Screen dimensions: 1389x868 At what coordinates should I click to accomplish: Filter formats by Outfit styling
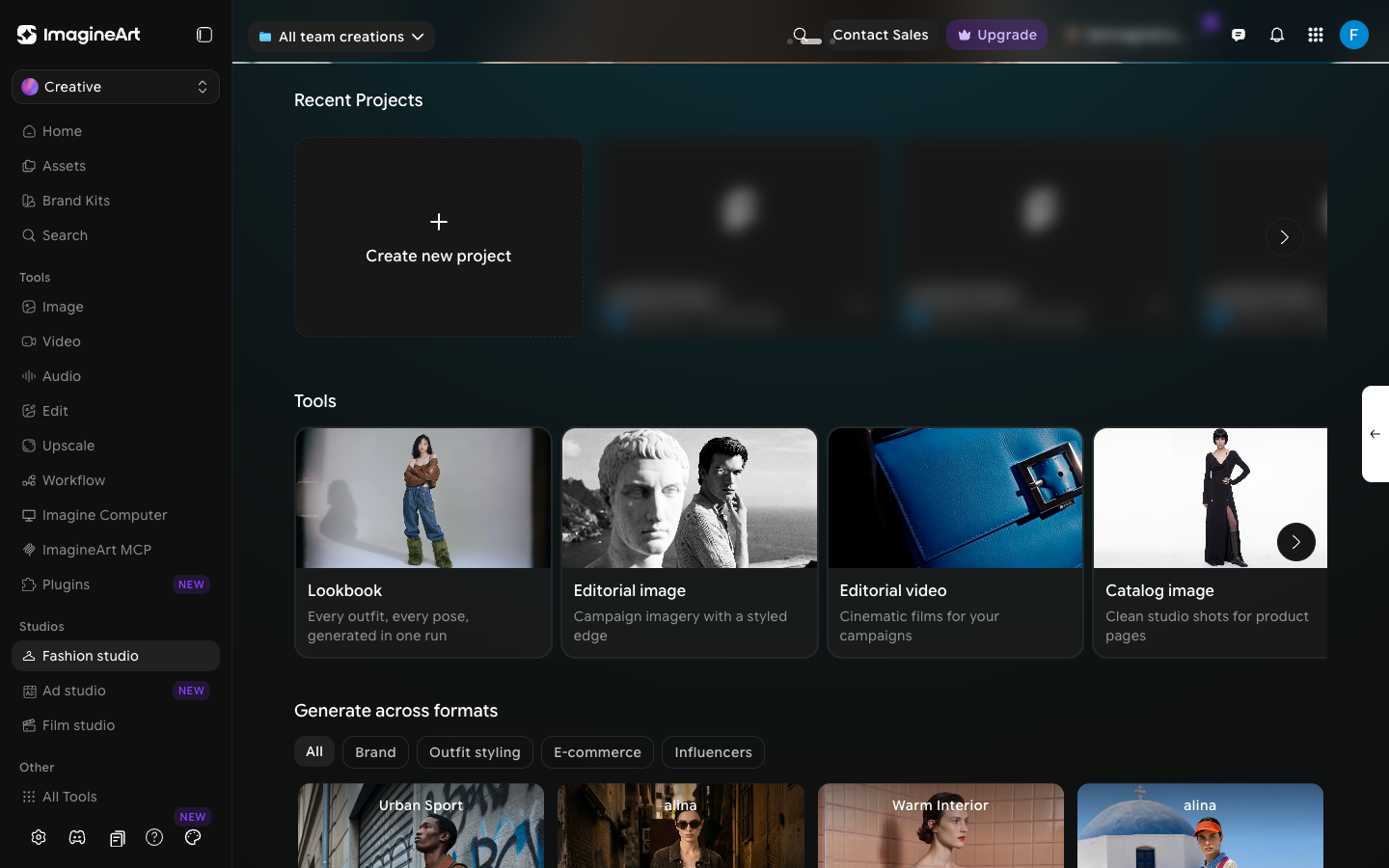[475, 752]
